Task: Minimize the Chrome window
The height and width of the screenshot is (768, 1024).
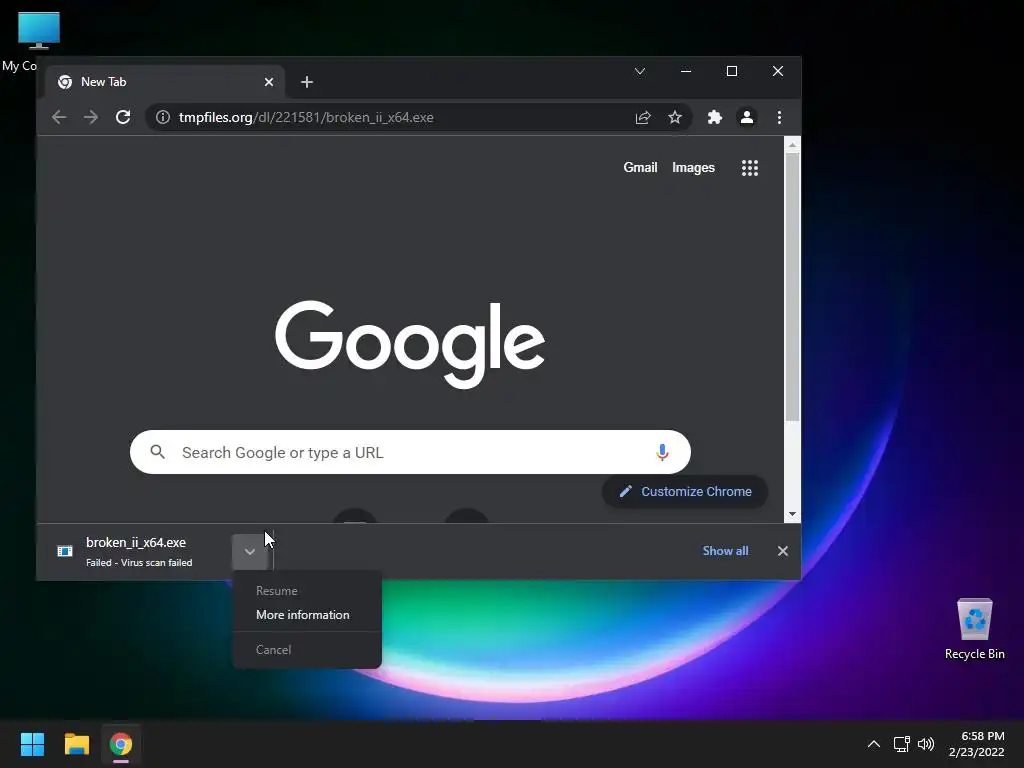Action: point(686,71)
